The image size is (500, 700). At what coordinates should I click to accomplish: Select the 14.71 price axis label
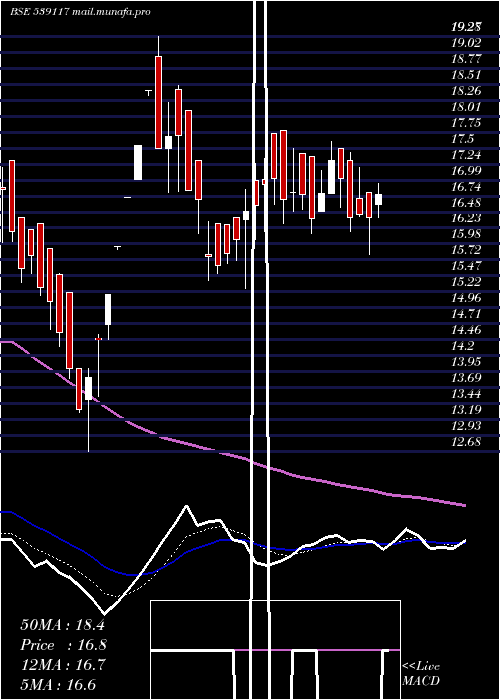point(466,314)
